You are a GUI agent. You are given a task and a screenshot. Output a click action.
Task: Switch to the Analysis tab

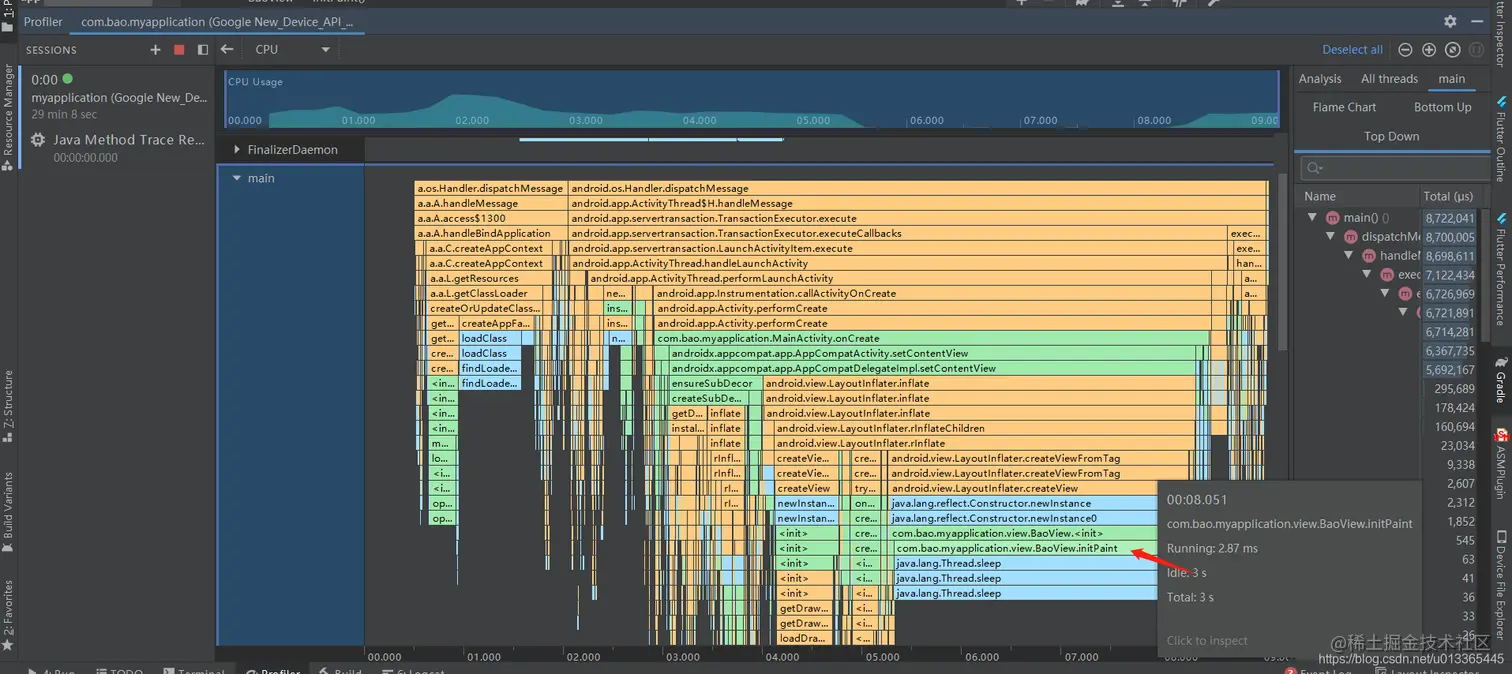tap(1320, 79)
